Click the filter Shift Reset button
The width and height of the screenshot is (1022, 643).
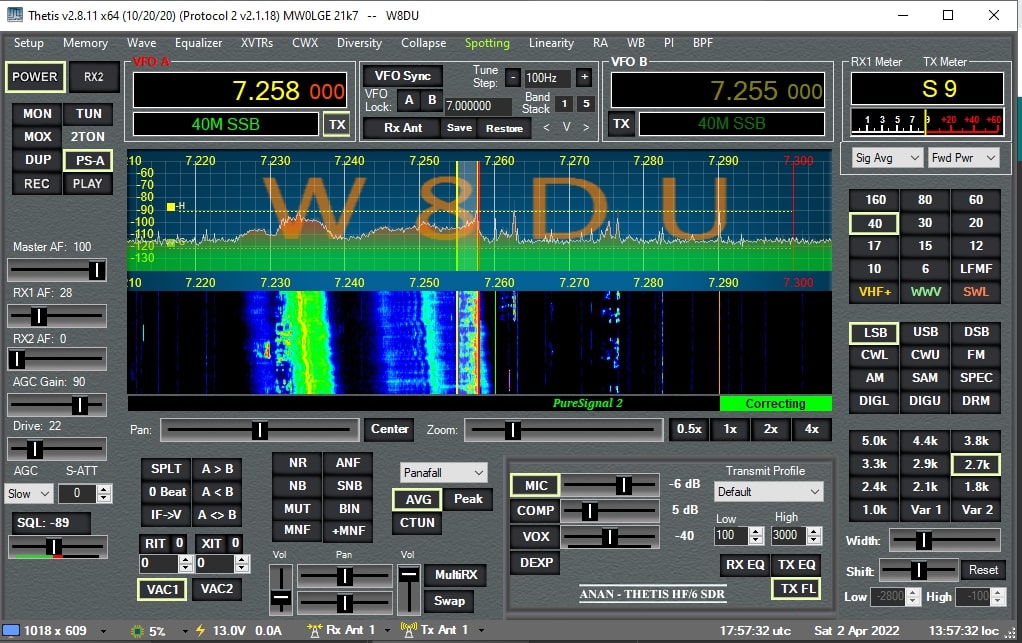(983, 570)
